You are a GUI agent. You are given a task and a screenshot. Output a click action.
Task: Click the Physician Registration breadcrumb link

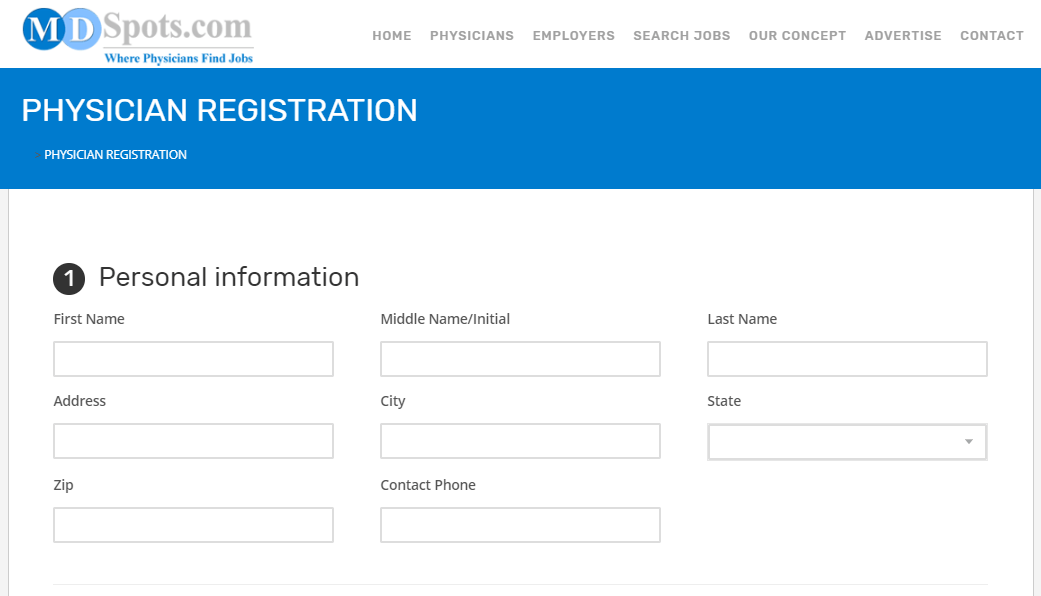116,155
